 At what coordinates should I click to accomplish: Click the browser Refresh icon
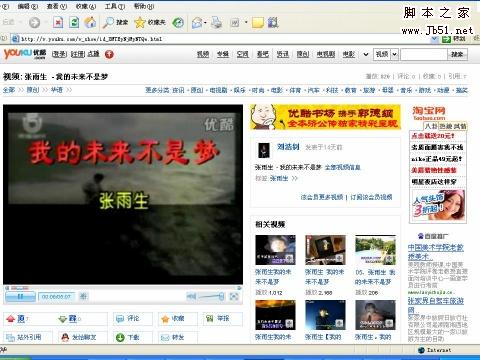[x=74, y=23]
